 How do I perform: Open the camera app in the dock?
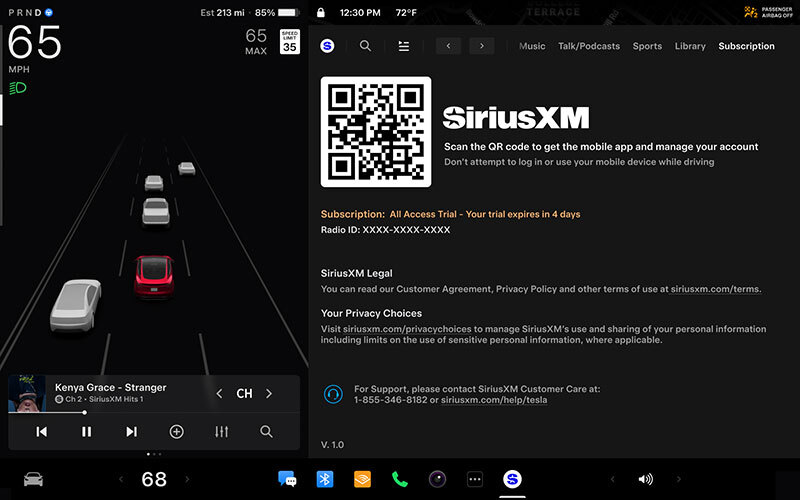[437, 479]
